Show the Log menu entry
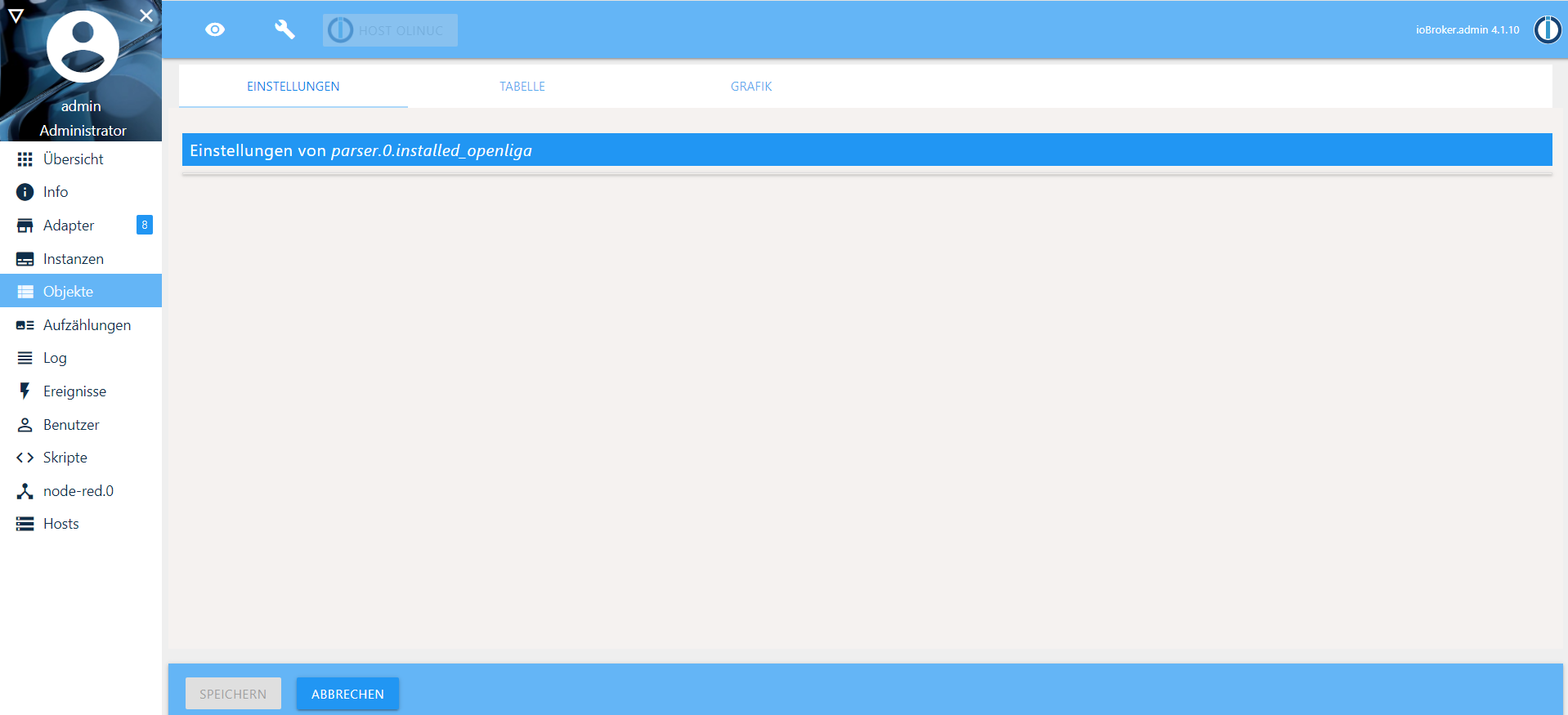Viewport: 1568px width, 715px height. 81,358
